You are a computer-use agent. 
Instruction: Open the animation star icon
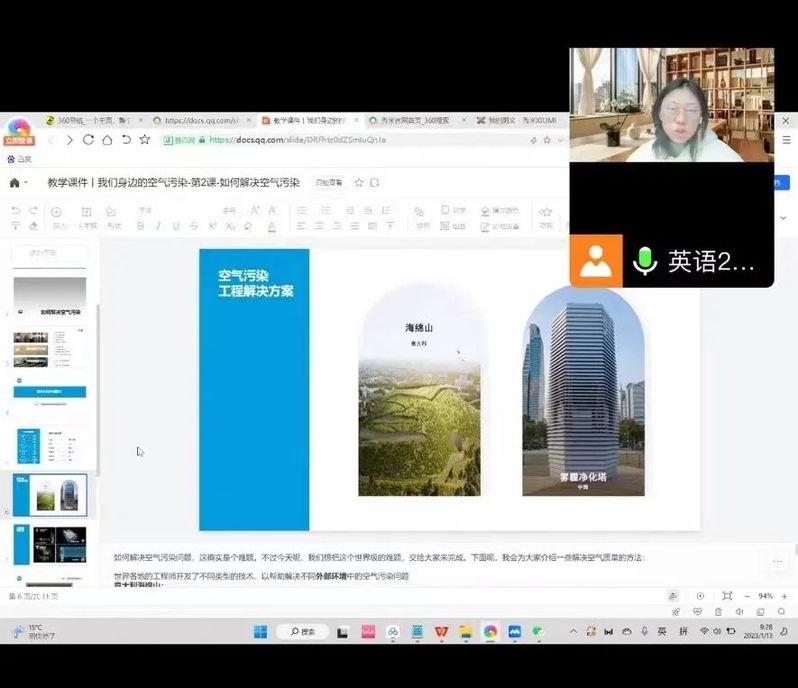pyautogui.click(x=546, y=212)
